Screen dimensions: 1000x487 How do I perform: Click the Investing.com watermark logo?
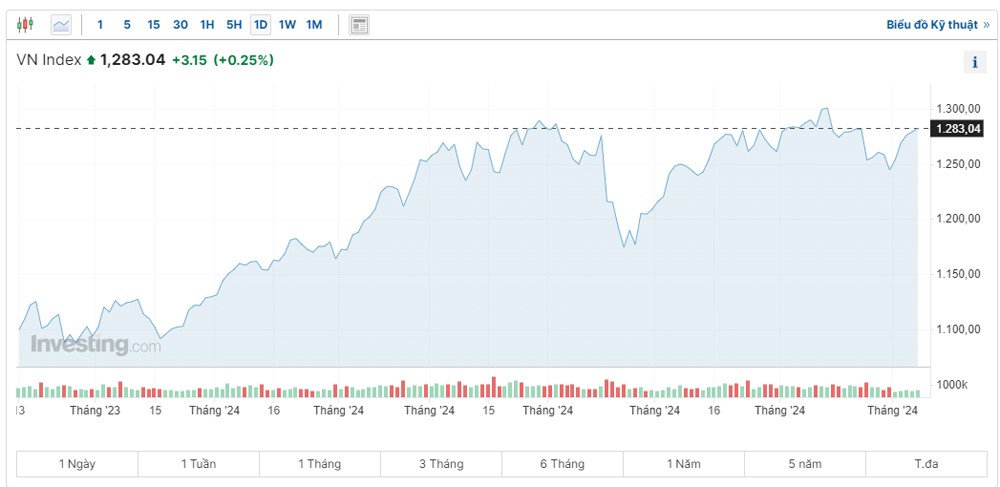point(95,345)
